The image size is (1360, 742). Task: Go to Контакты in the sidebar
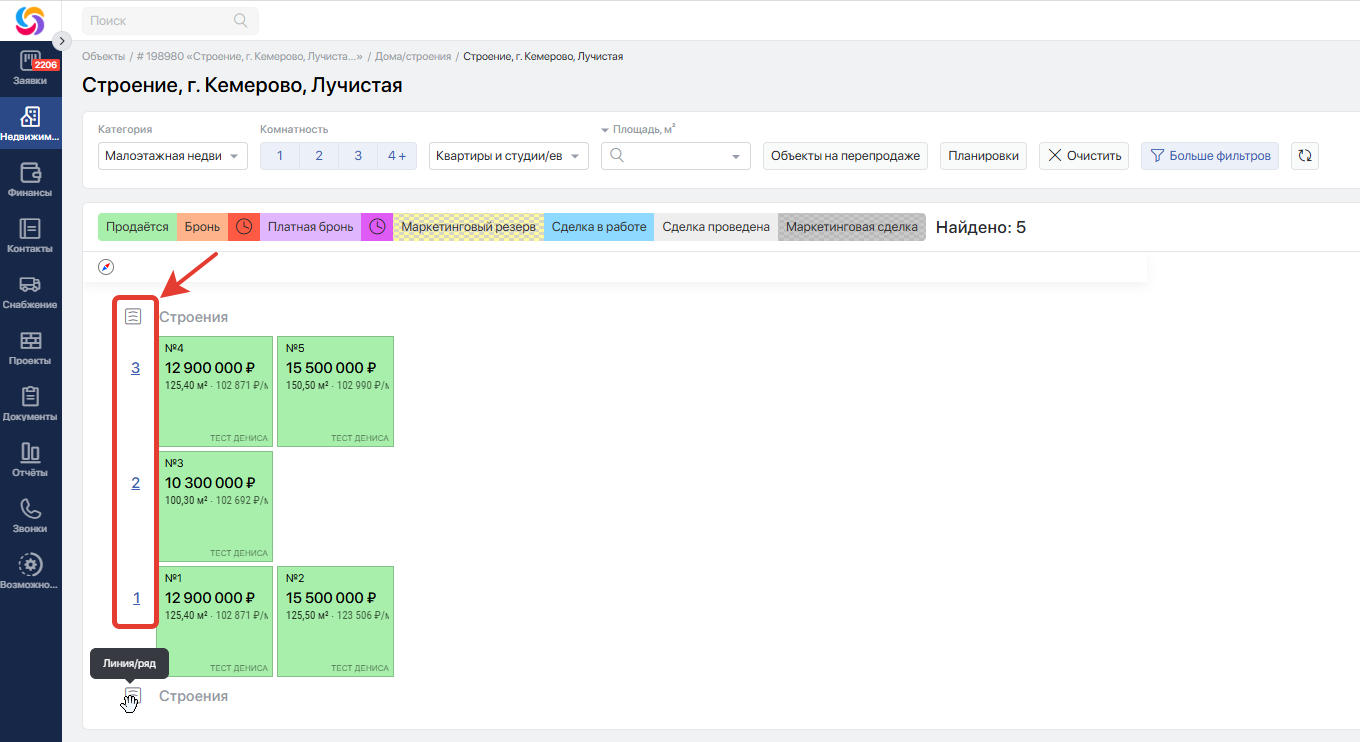tap(30, 236)
